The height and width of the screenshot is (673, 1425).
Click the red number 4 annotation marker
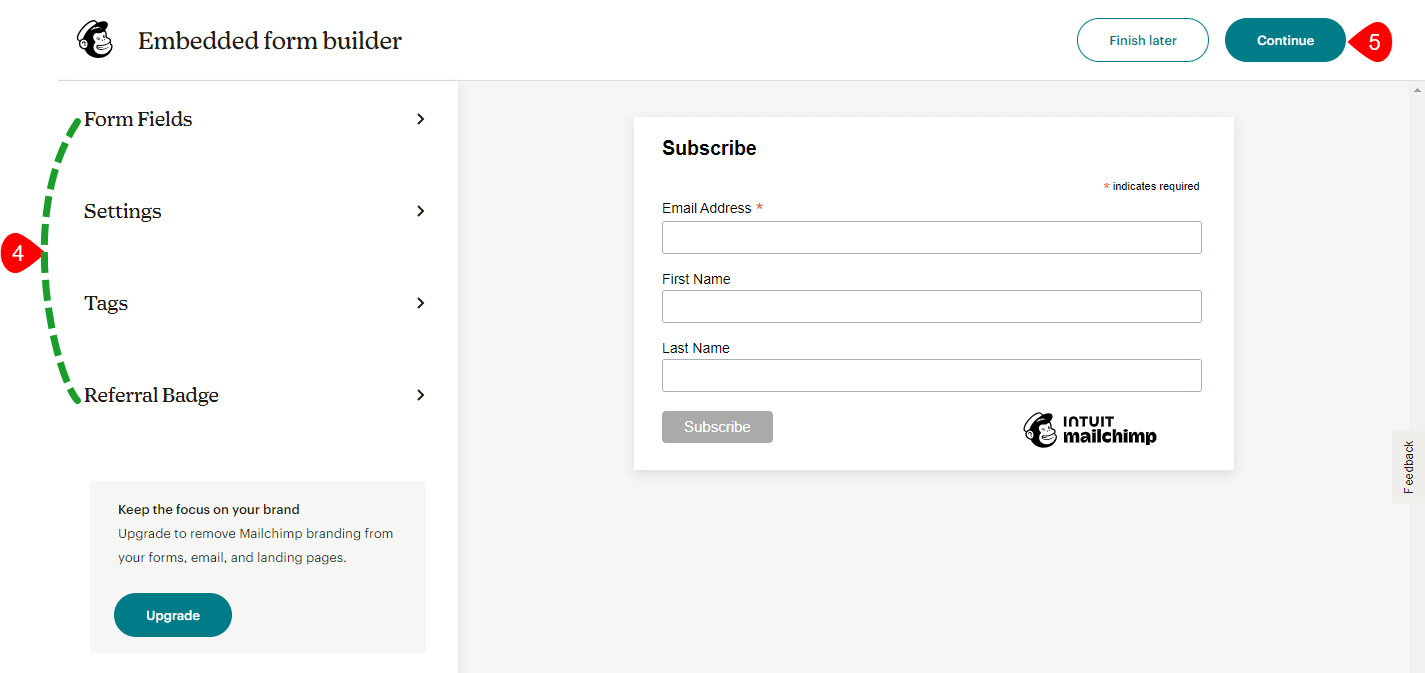click(x=20, y=254)
